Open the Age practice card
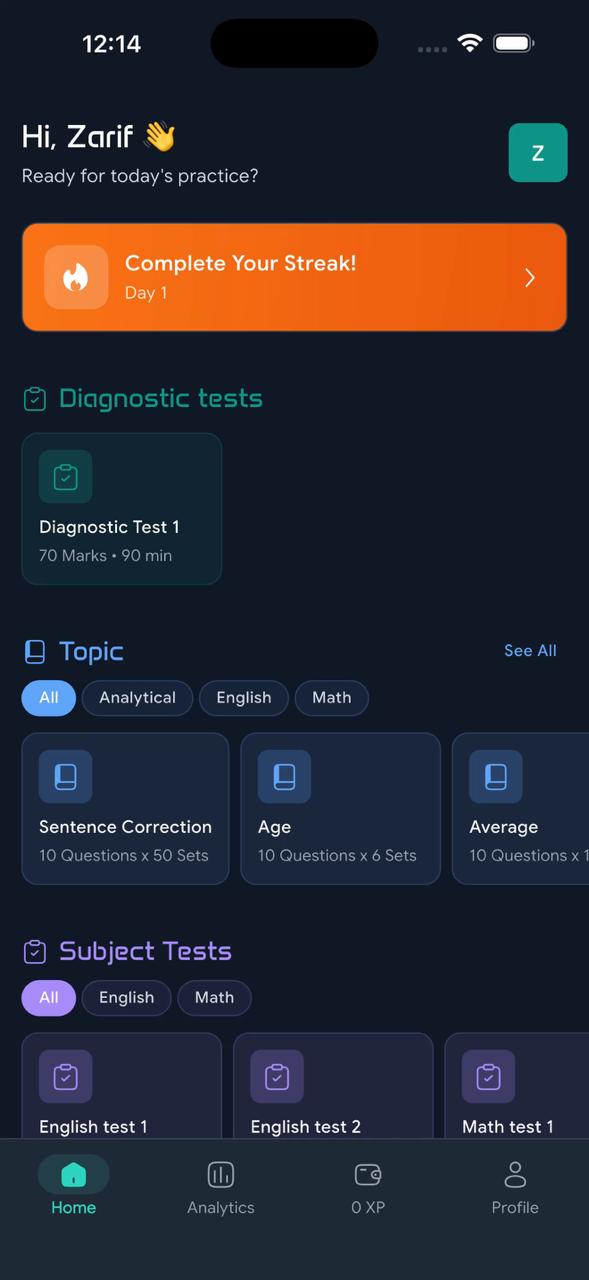Image resolution: width=589 pixels, height=1280 pixels. coord(340,808)
